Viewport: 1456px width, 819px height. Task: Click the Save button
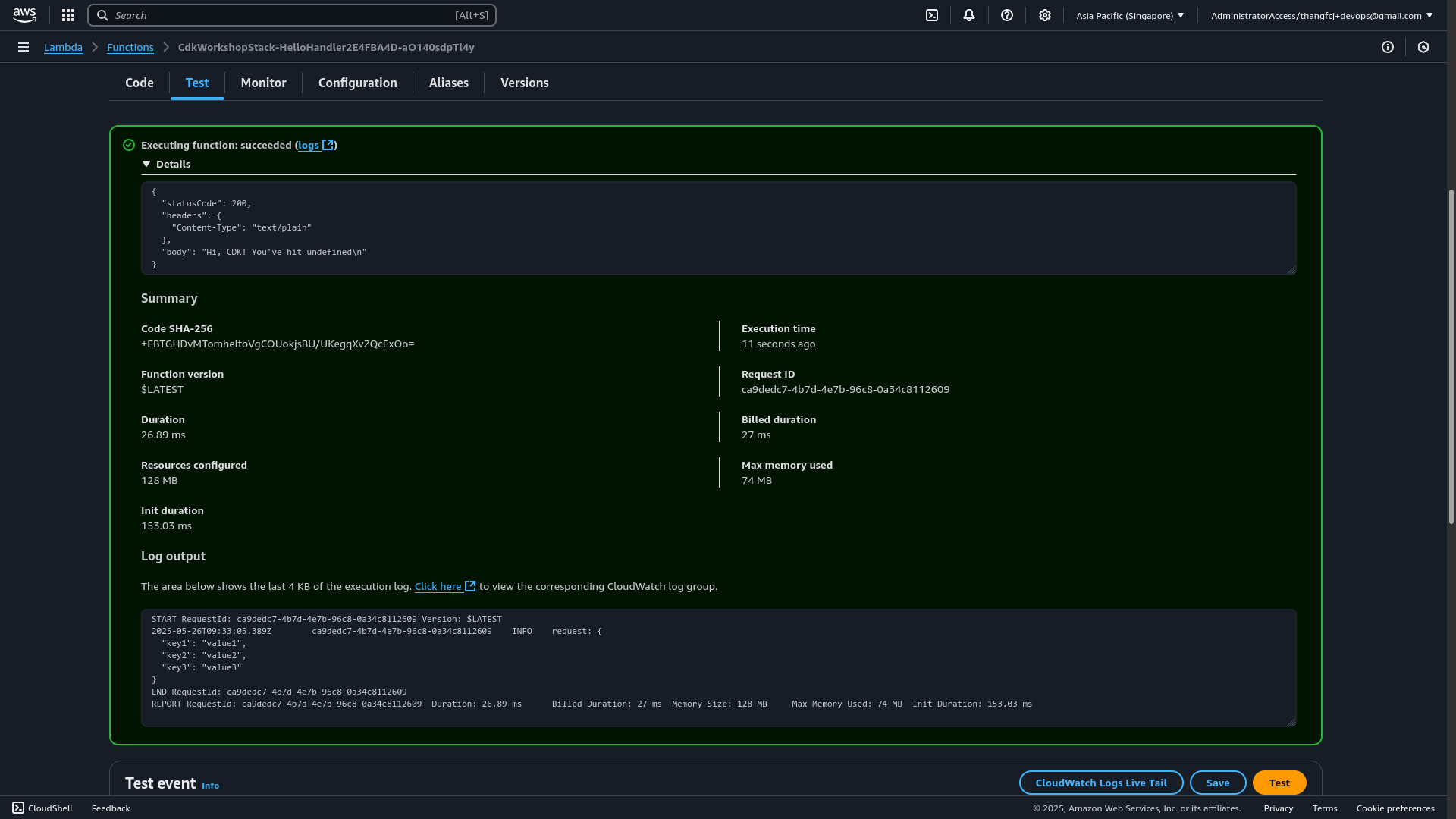click(x=1218, y=783)
